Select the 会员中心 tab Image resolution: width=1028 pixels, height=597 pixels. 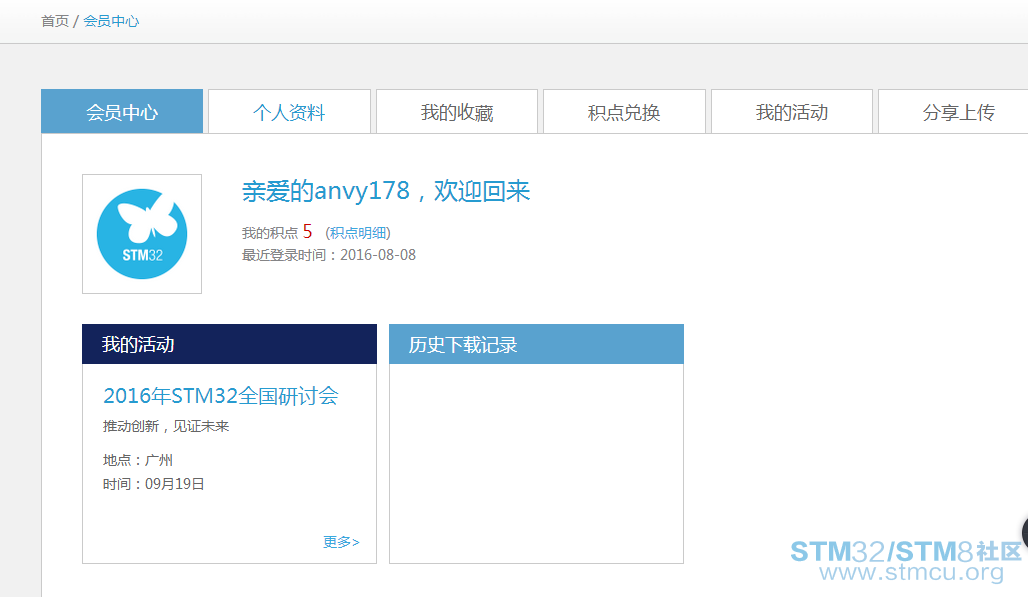click(x=122, y=111)
